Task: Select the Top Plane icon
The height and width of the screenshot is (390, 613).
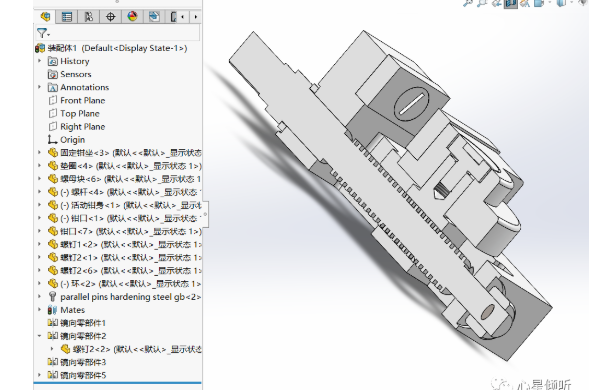Action: pyautogui.click(x=52, y=113)
